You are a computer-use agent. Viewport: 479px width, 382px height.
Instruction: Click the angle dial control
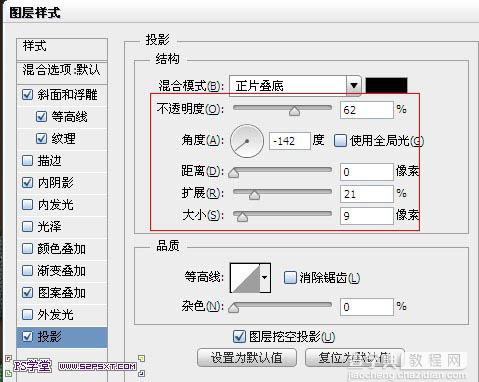(x=247, y=141)
